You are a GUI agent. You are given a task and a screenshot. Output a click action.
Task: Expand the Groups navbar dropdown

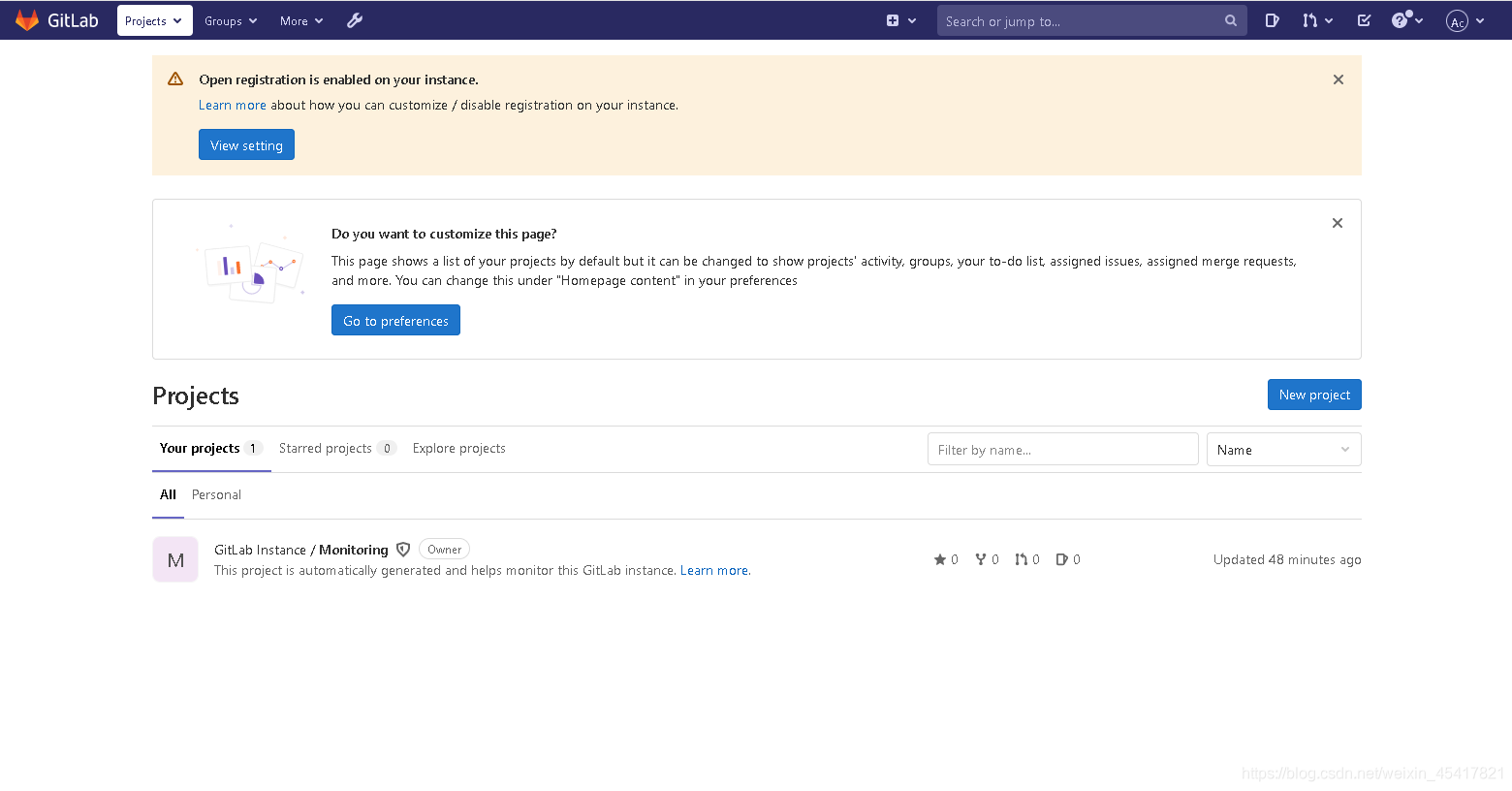click(231, 20)
